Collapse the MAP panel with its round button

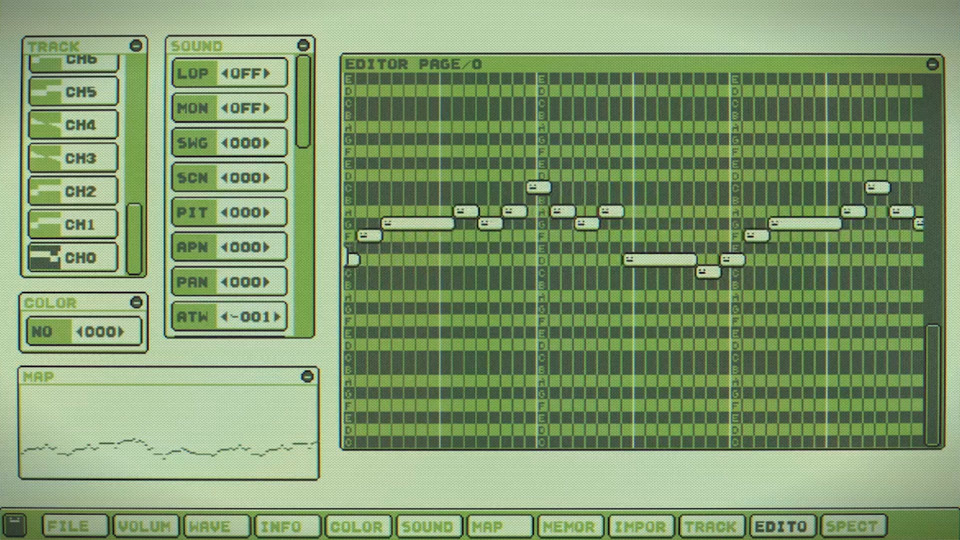pos(307,377)
